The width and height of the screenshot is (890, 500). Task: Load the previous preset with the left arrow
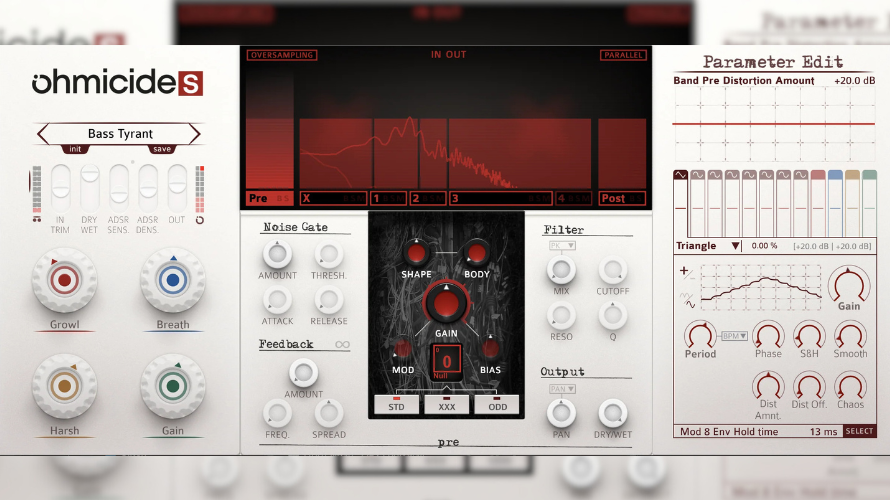click(43, 134)
